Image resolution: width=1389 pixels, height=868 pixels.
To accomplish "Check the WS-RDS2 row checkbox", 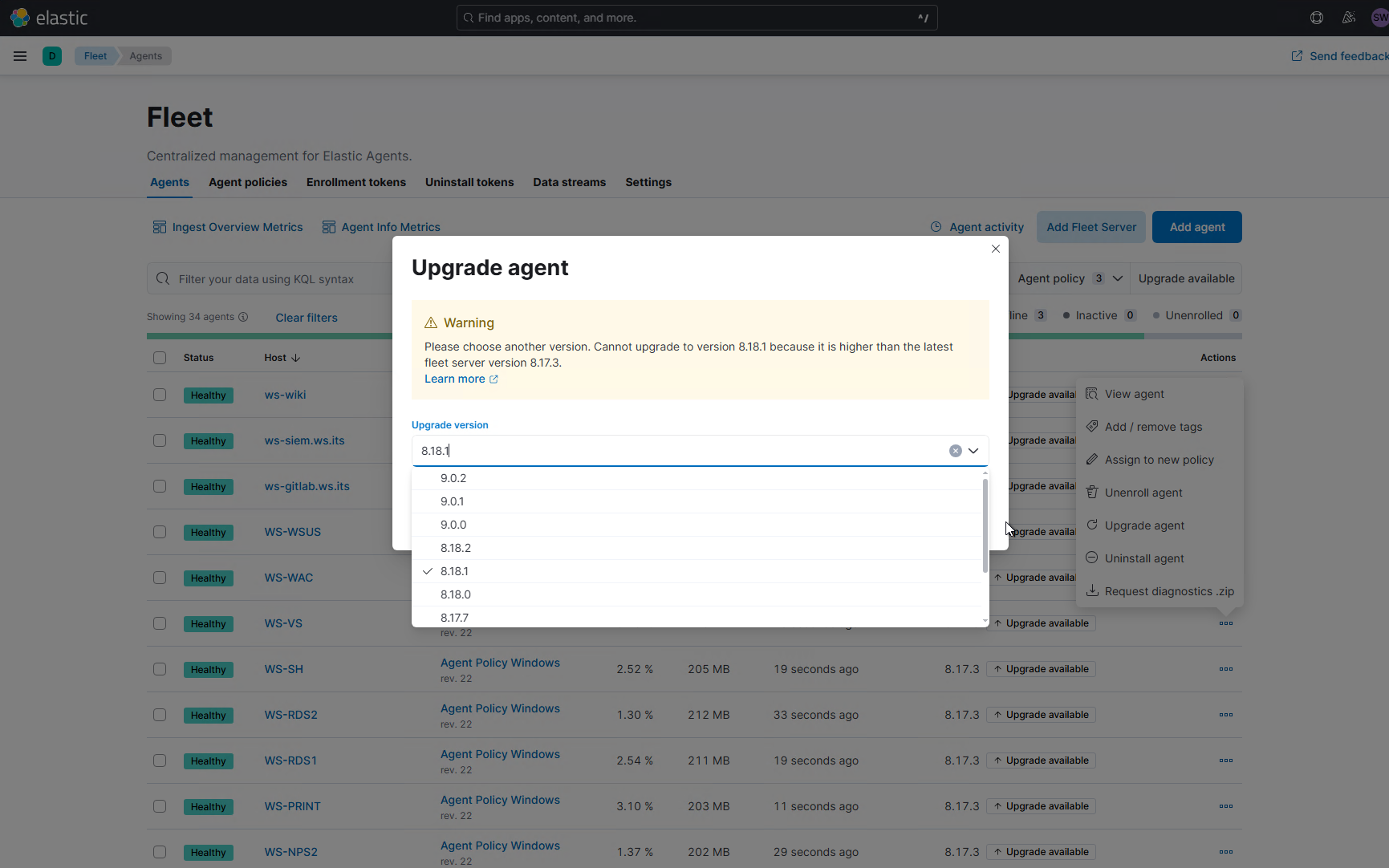I will point(160,715).
